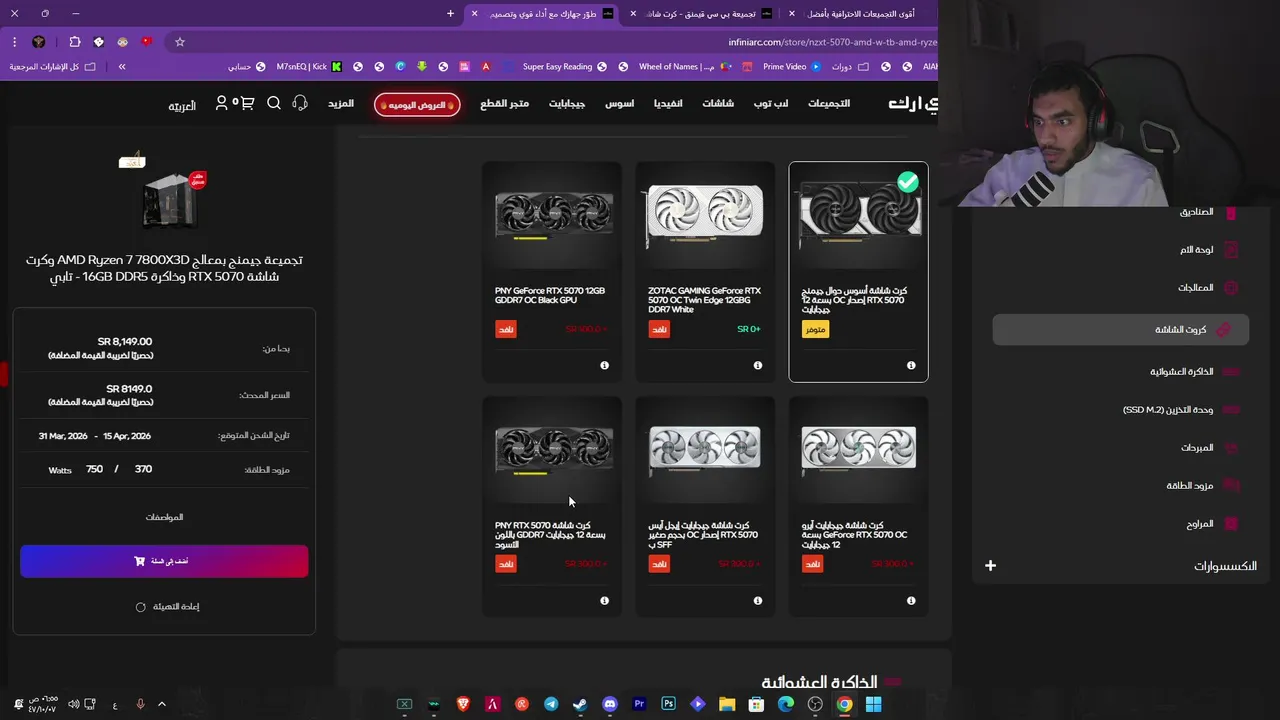Open the user account icon in the header

pyautogui.click(x=222, y=103)
